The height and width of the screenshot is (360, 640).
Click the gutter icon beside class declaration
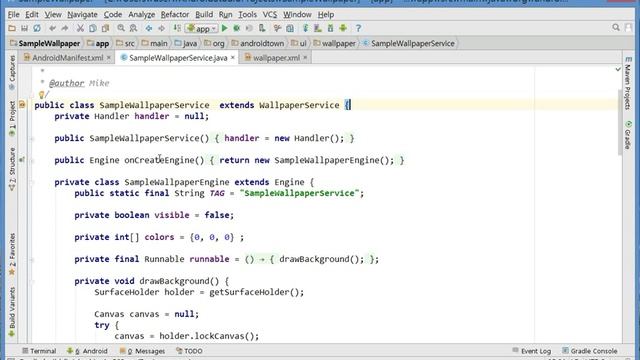[22, 105]
